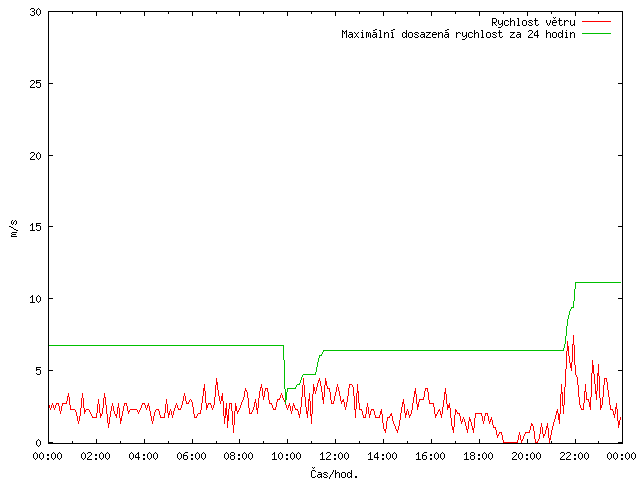Click the green legend line sample
This screenshot has width=640, height=480.
click(x=596, y=34)
